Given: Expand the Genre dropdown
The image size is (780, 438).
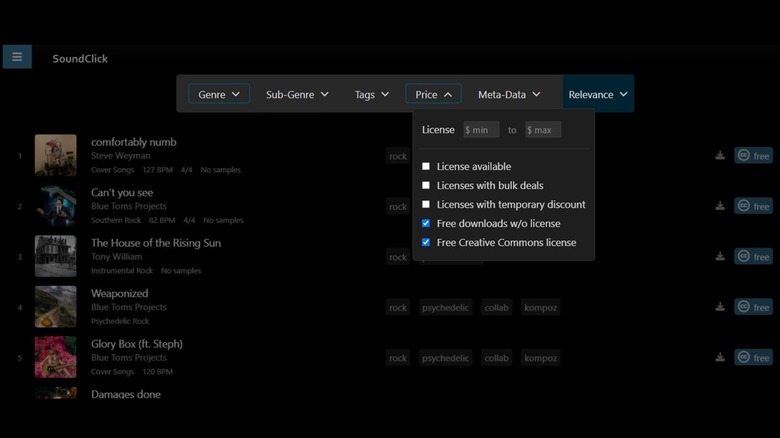Looking at the screenshot, I should tap(219, 94).
